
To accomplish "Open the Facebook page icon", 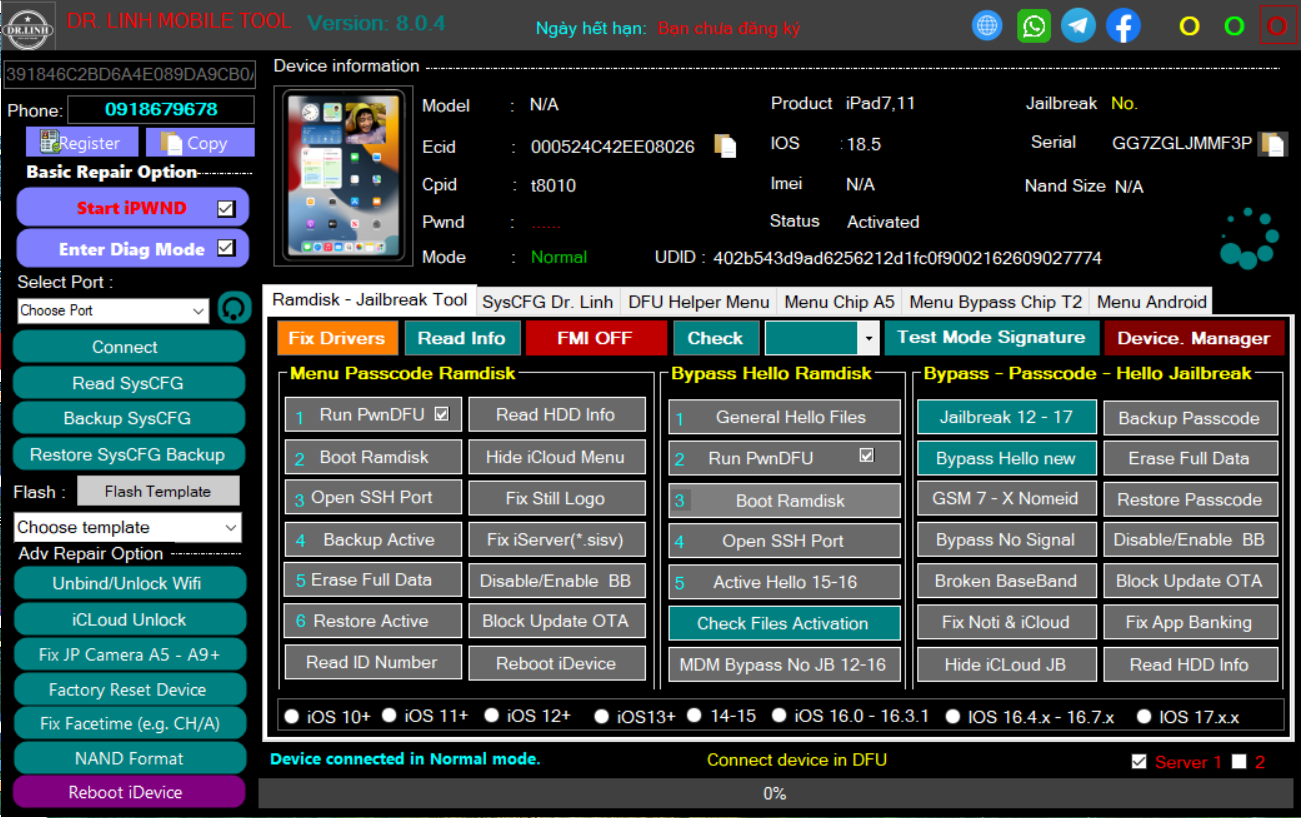I will point(1123,26).
